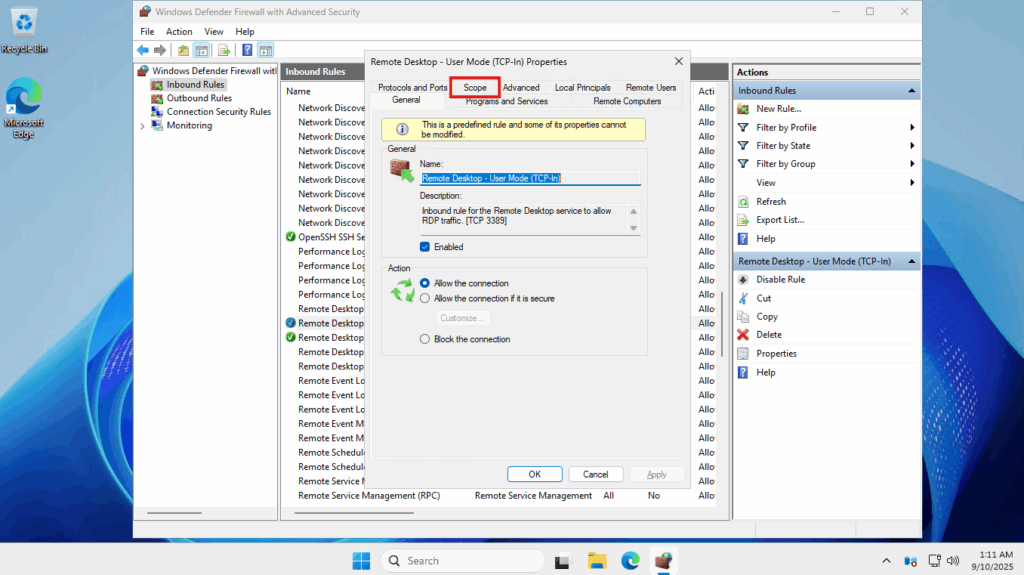
Task: Select Outbound Rules in the left tree
Action: [x=199, y=98]
